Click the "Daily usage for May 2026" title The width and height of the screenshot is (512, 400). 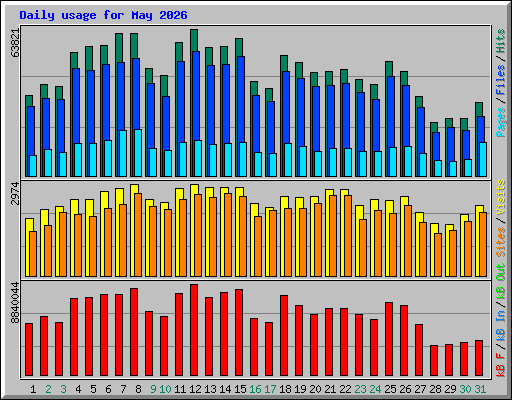tap(103, 16)
